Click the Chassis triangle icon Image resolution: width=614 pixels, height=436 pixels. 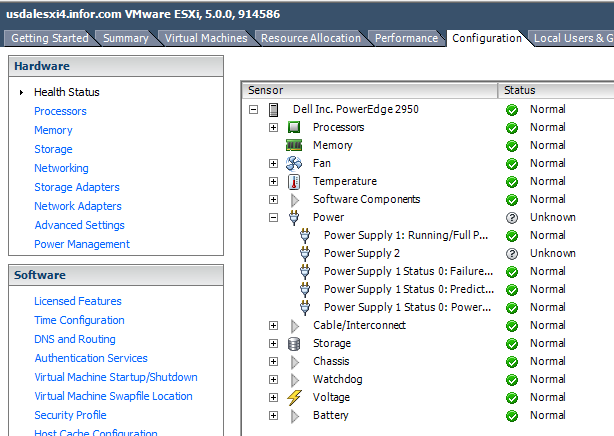(295, 362)
